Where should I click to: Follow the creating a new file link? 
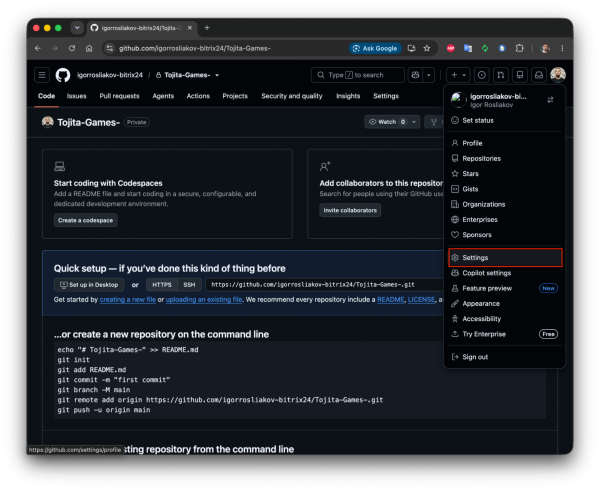click(127, 300)
